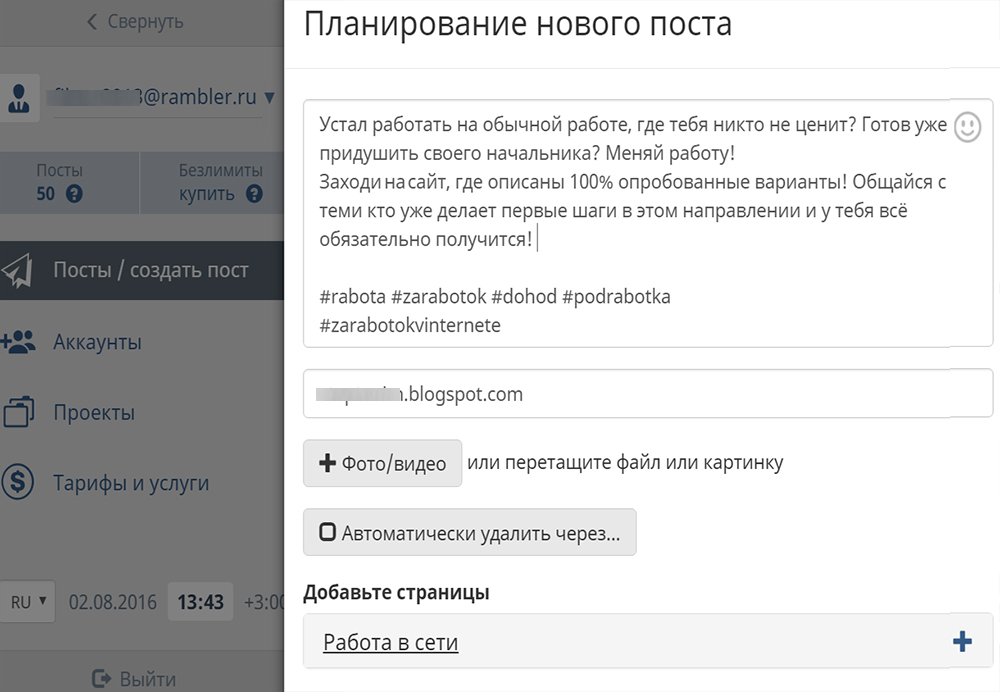This screenshot has height=692, width=1000.
Task: Open the RU language dropdown
Action: coord(27,602)
